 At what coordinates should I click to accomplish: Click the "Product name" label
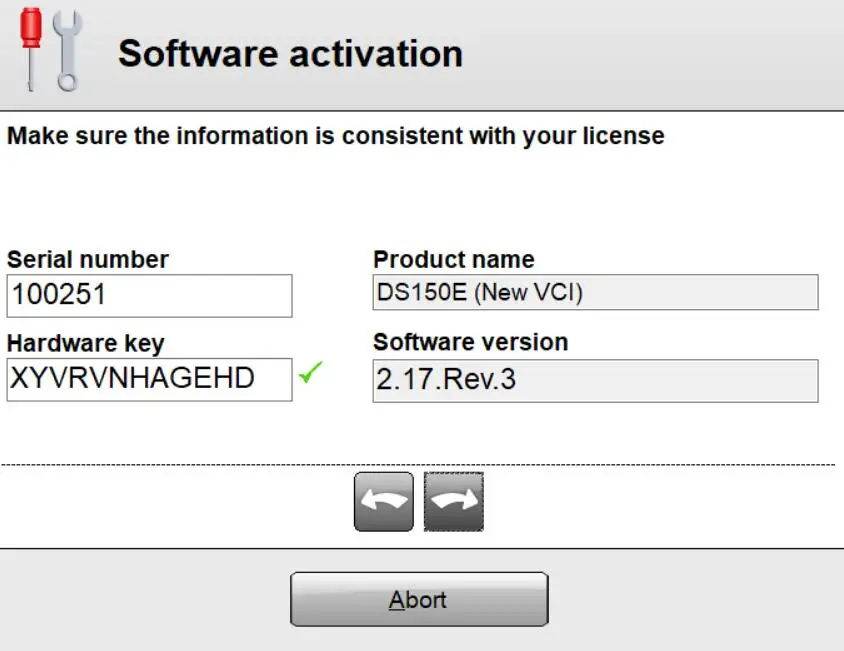point(453,260)
